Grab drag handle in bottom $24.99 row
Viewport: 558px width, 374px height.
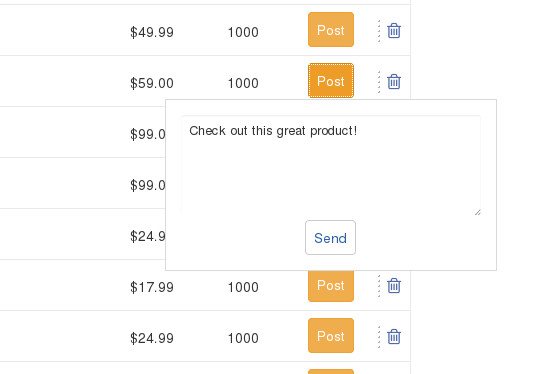point(379,337)
